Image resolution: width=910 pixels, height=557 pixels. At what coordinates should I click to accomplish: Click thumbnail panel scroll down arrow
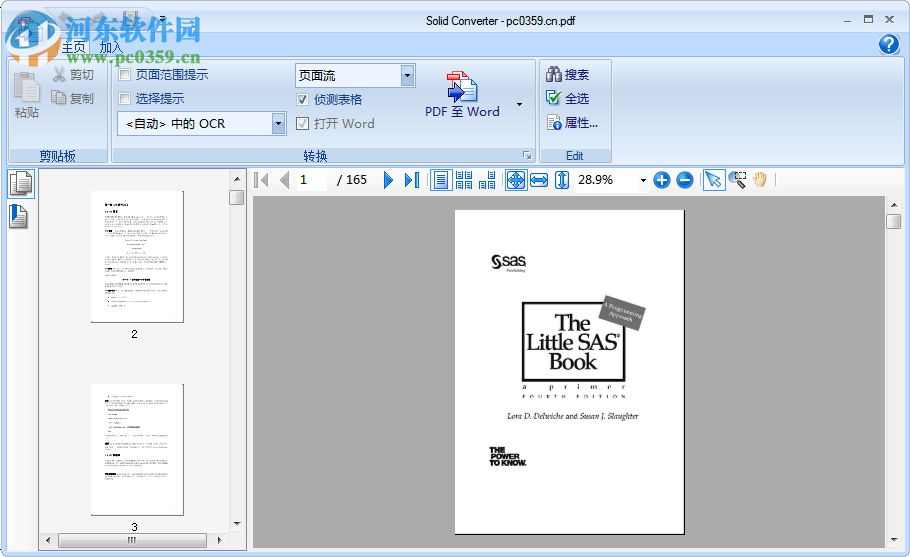click(x=237, y=523)
